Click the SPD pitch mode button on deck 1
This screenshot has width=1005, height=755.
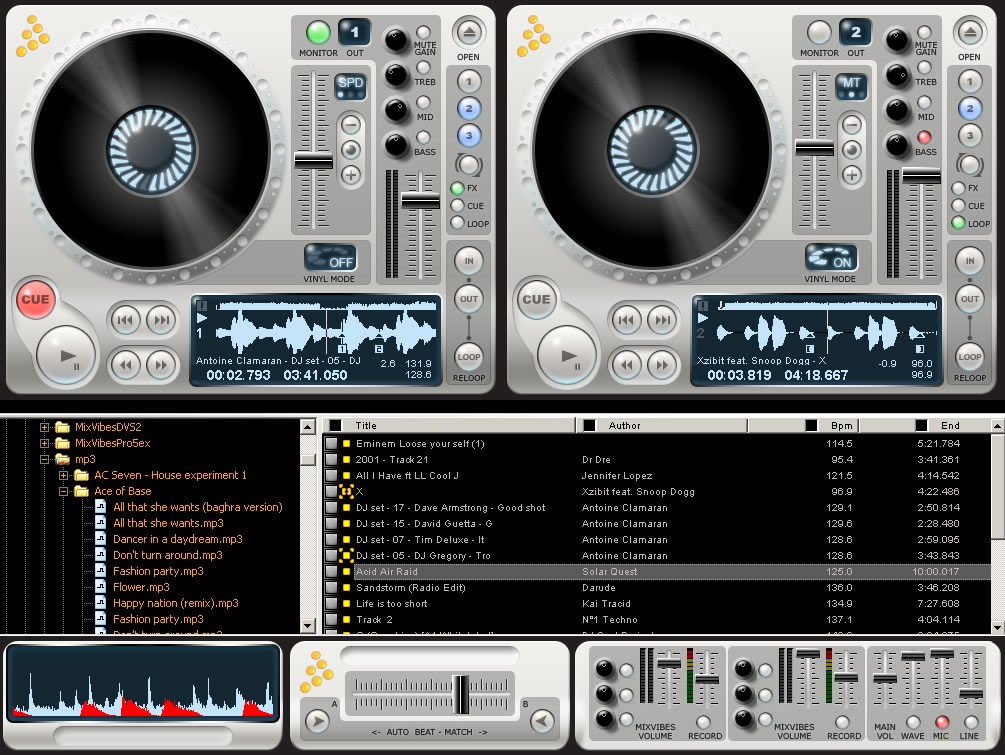tap(351, 86)
